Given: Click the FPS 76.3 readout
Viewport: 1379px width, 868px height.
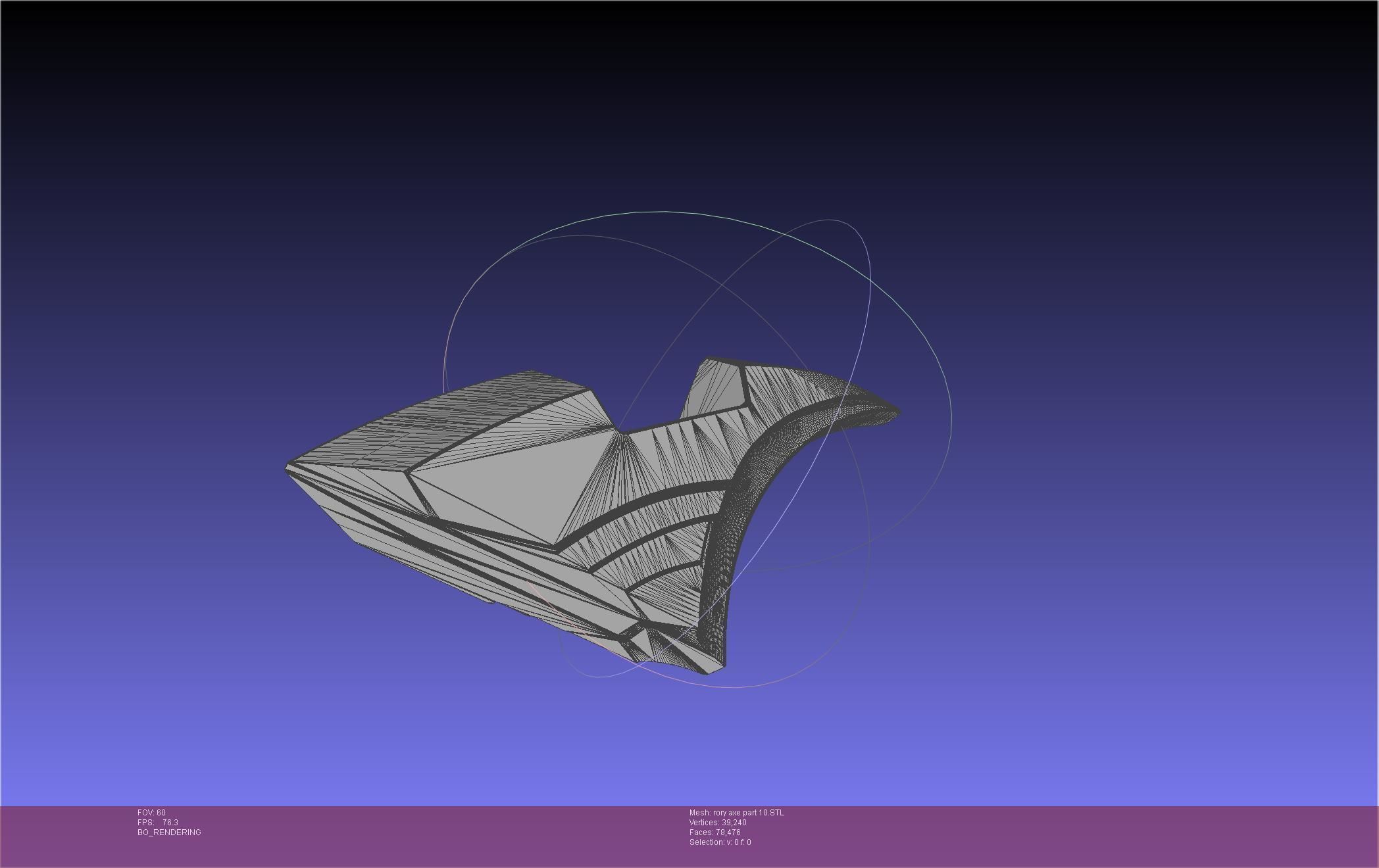Looking at the screenshot, I should [x=158, y=823].
